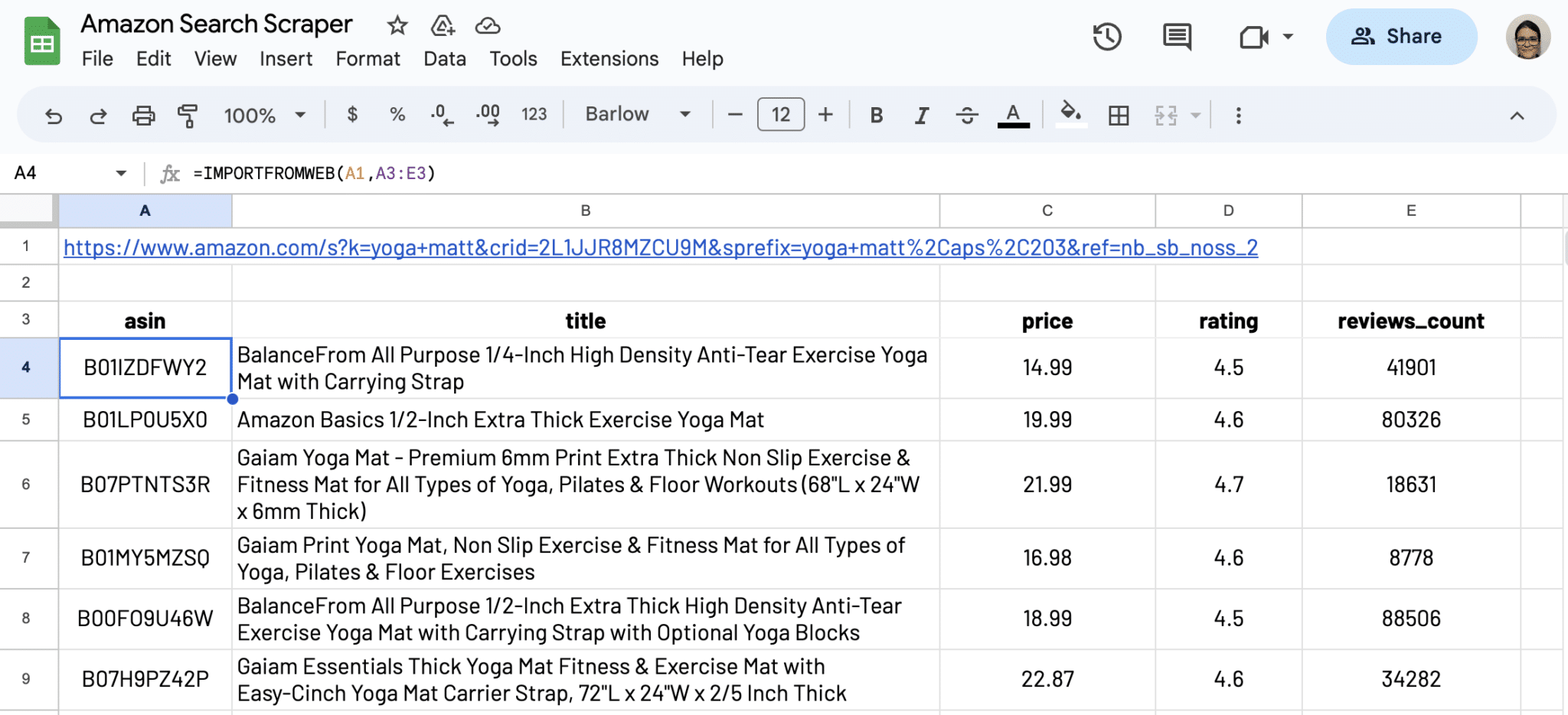Open the Name box dropdown arrow
Image resolution: width=1568 pixels, height=715 pixels.
(x=121, y=173)
